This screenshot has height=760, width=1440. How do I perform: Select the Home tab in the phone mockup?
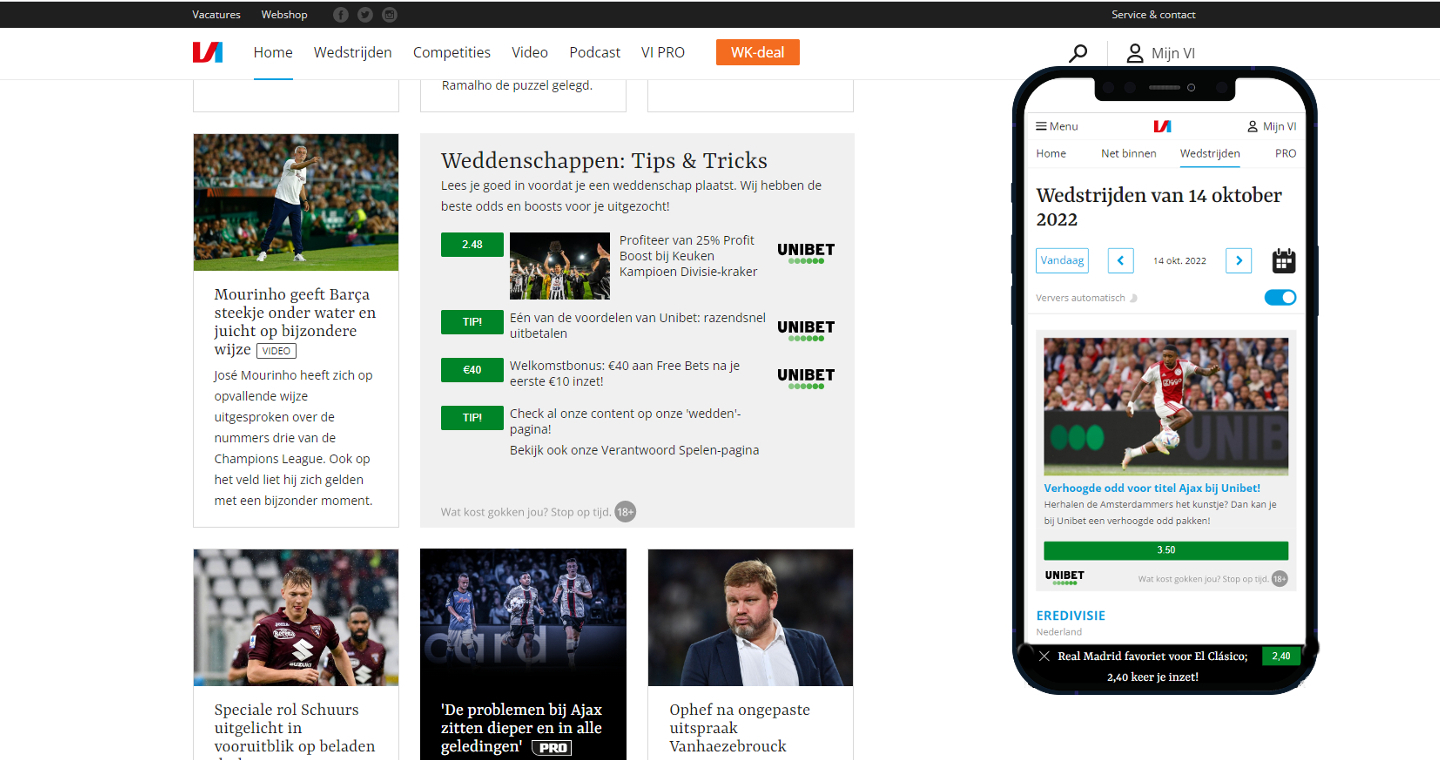tap(1051, 153)
